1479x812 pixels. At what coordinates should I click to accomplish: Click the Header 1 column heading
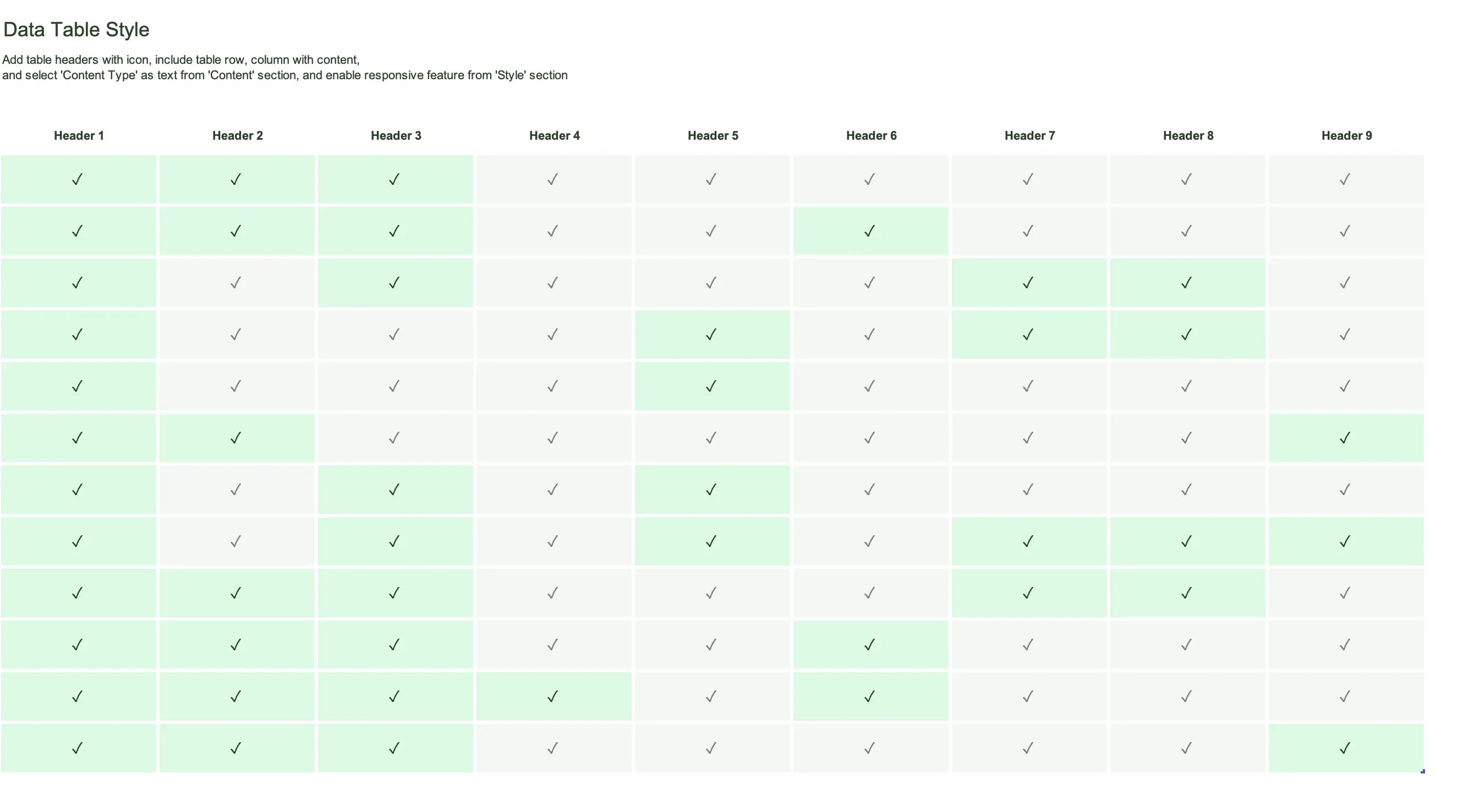point(79,136)
